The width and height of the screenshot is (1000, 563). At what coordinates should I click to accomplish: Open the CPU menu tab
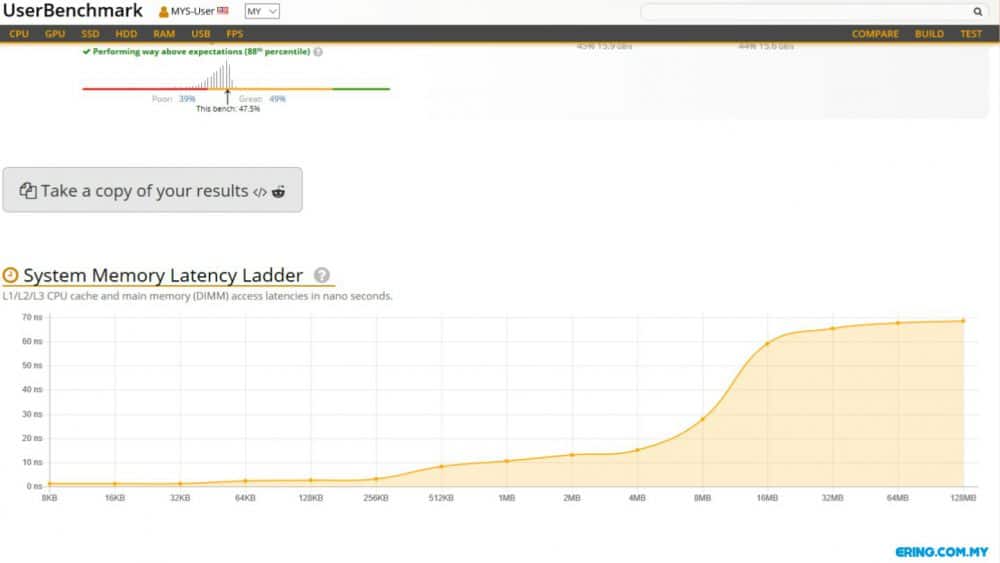(19, 34)
